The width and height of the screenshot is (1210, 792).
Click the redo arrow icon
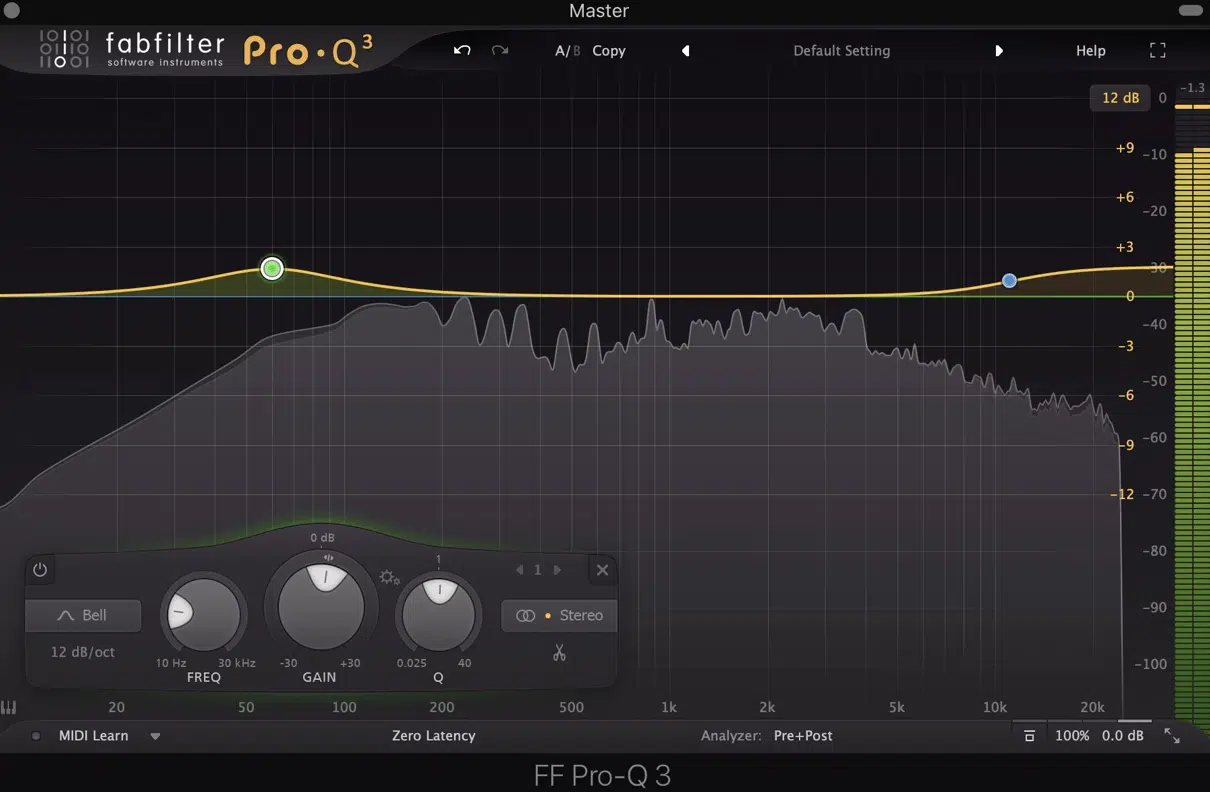coord(500,50)
